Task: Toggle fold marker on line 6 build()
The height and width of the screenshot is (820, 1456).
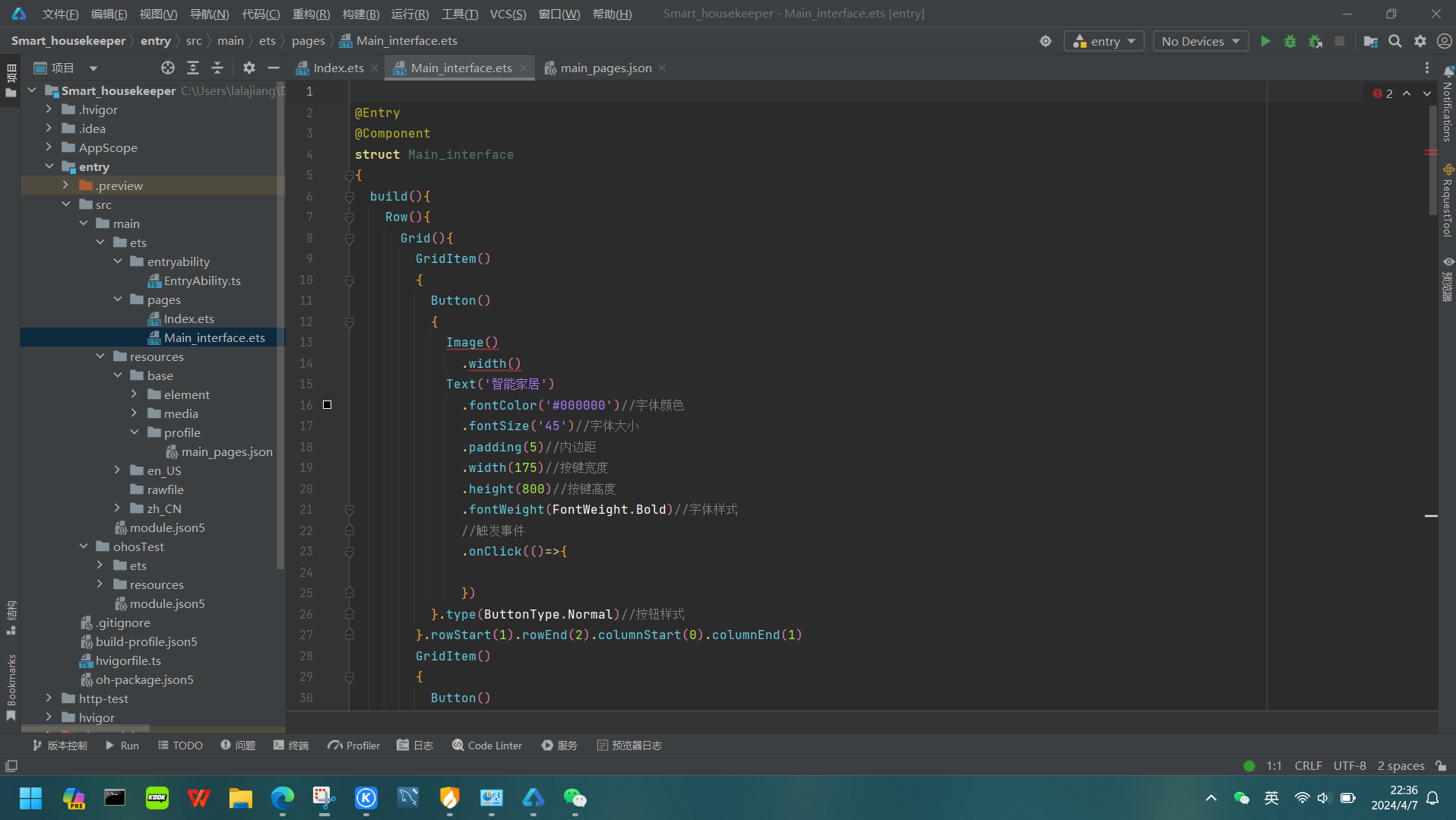Action: pyautogui.click(x=350, y=196)
